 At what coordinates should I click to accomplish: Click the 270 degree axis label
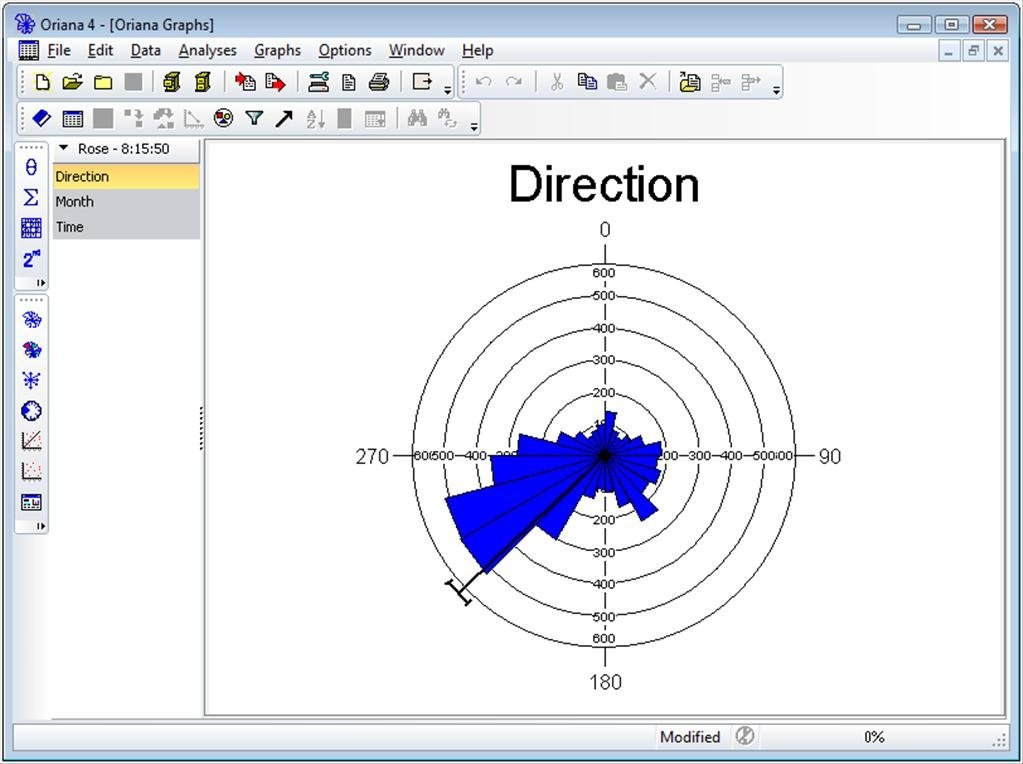372,456
